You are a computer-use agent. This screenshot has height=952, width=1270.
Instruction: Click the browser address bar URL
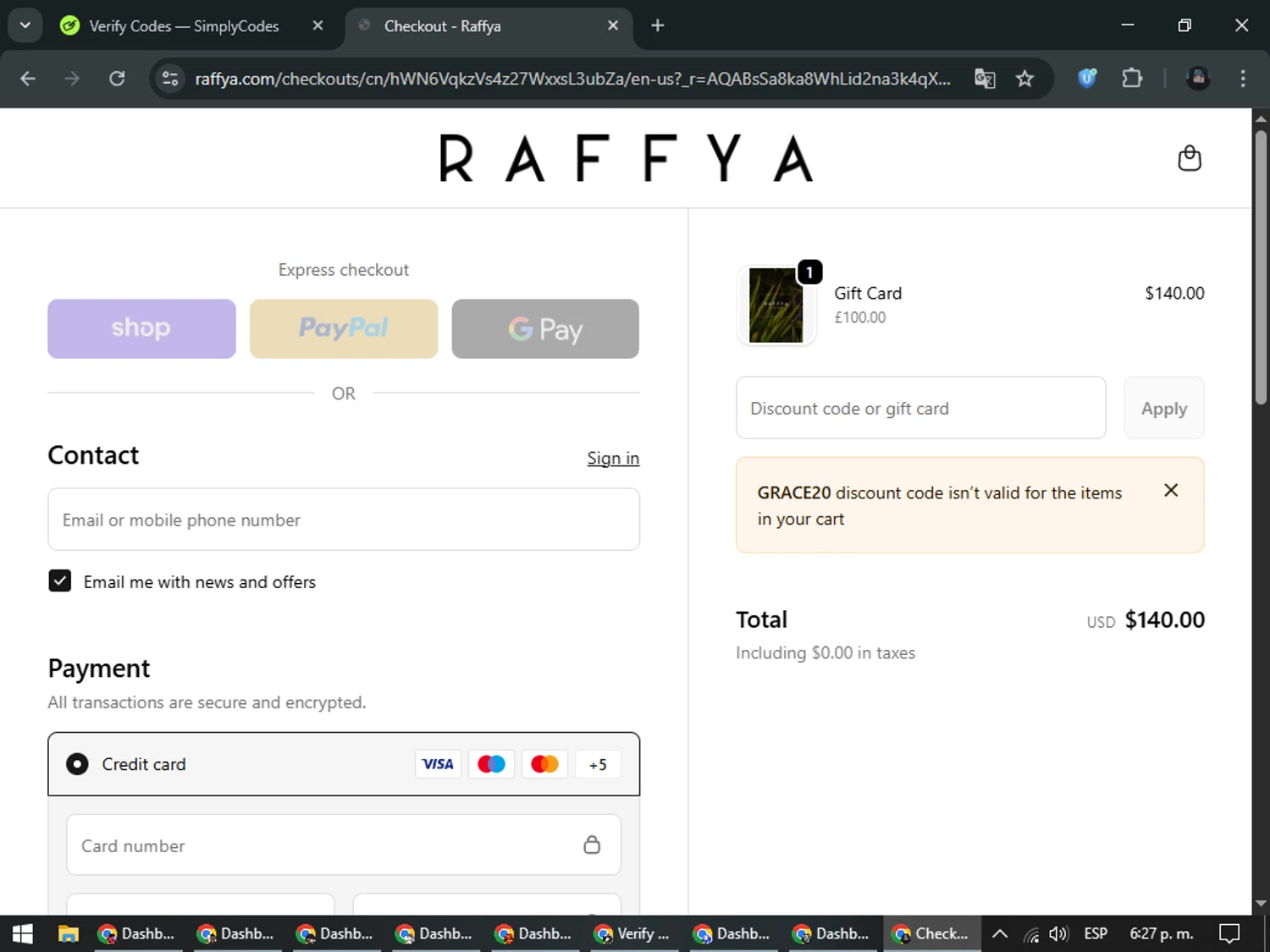572,79
